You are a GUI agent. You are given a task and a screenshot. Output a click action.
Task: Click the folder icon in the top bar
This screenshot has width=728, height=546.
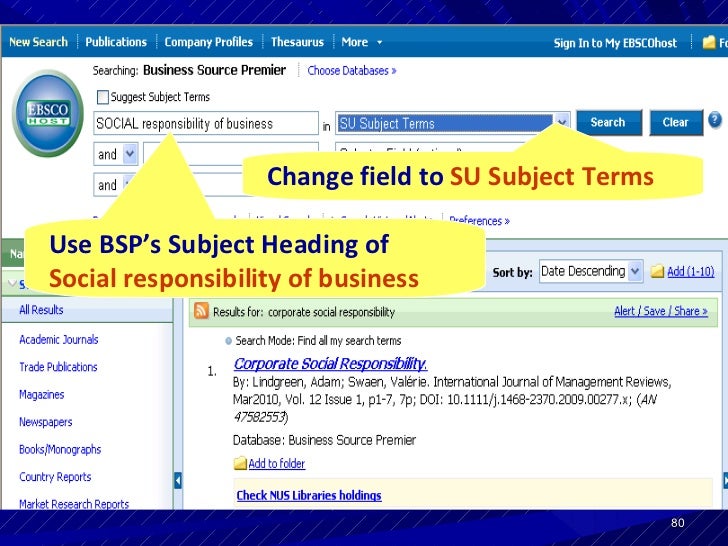(708, 42)
